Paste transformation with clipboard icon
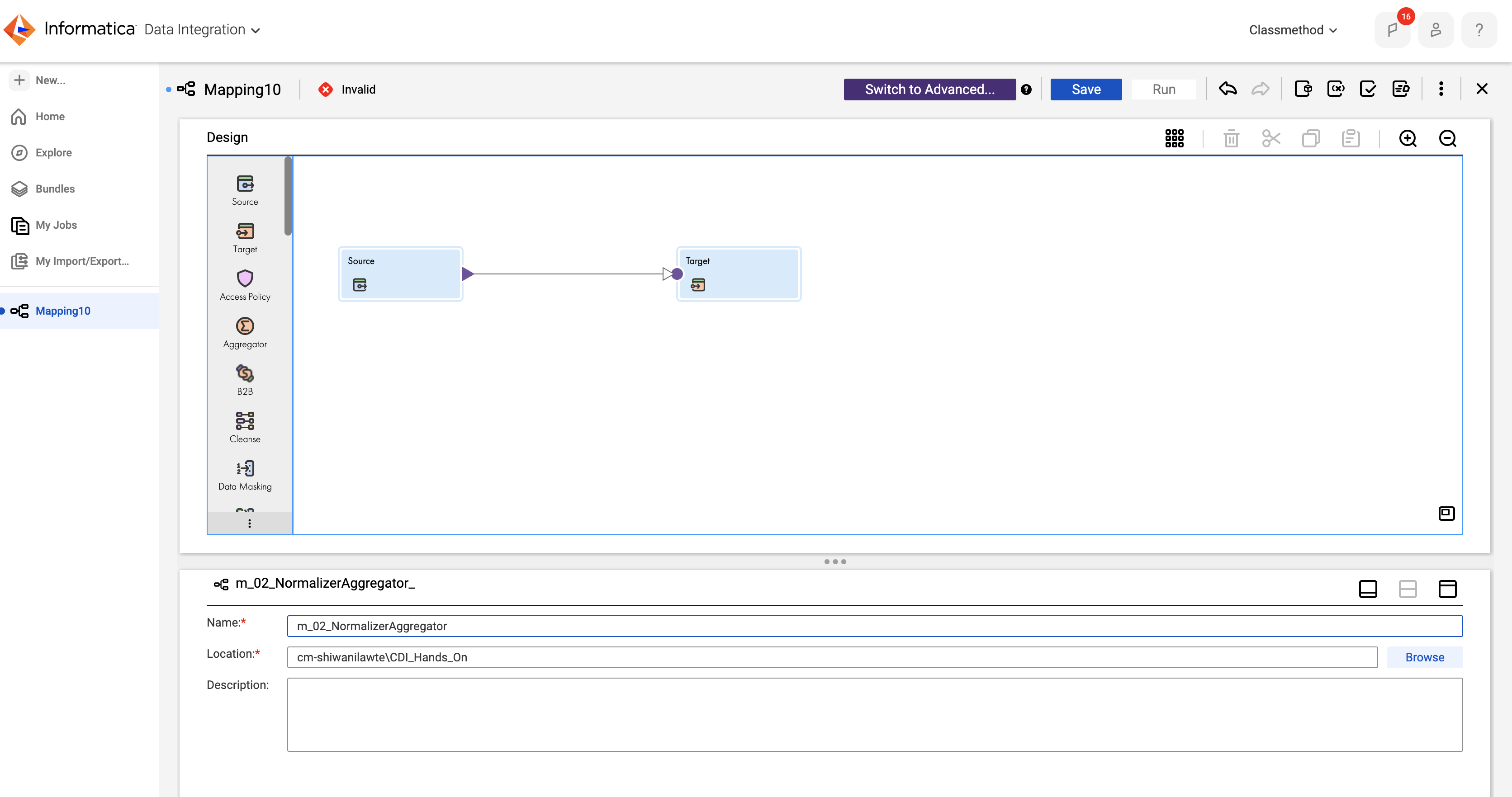This screenshot has width=1512, height=797. tap(1351, 138)
